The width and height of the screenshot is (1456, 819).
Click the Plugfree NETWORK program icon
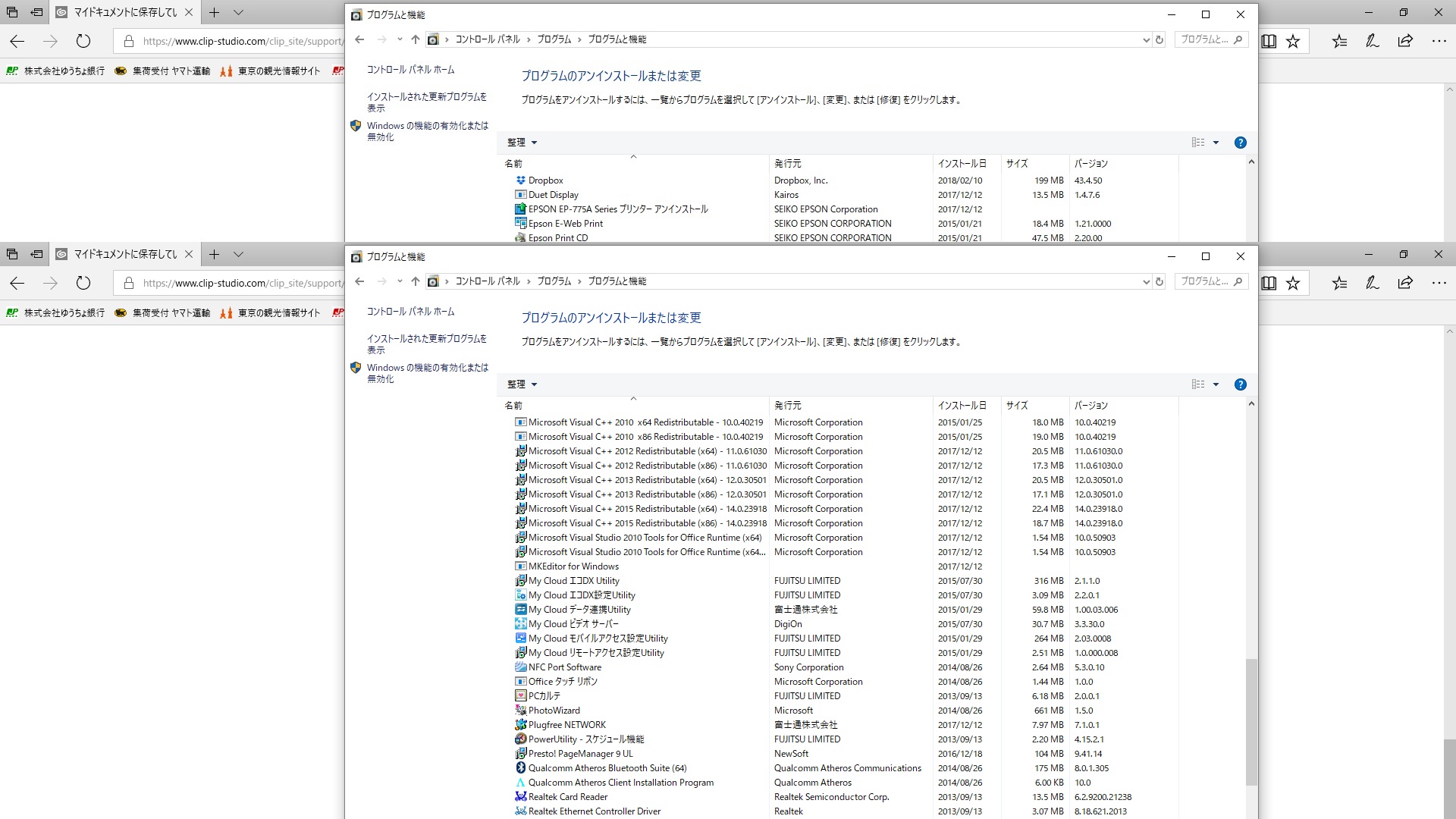point(520,725)
